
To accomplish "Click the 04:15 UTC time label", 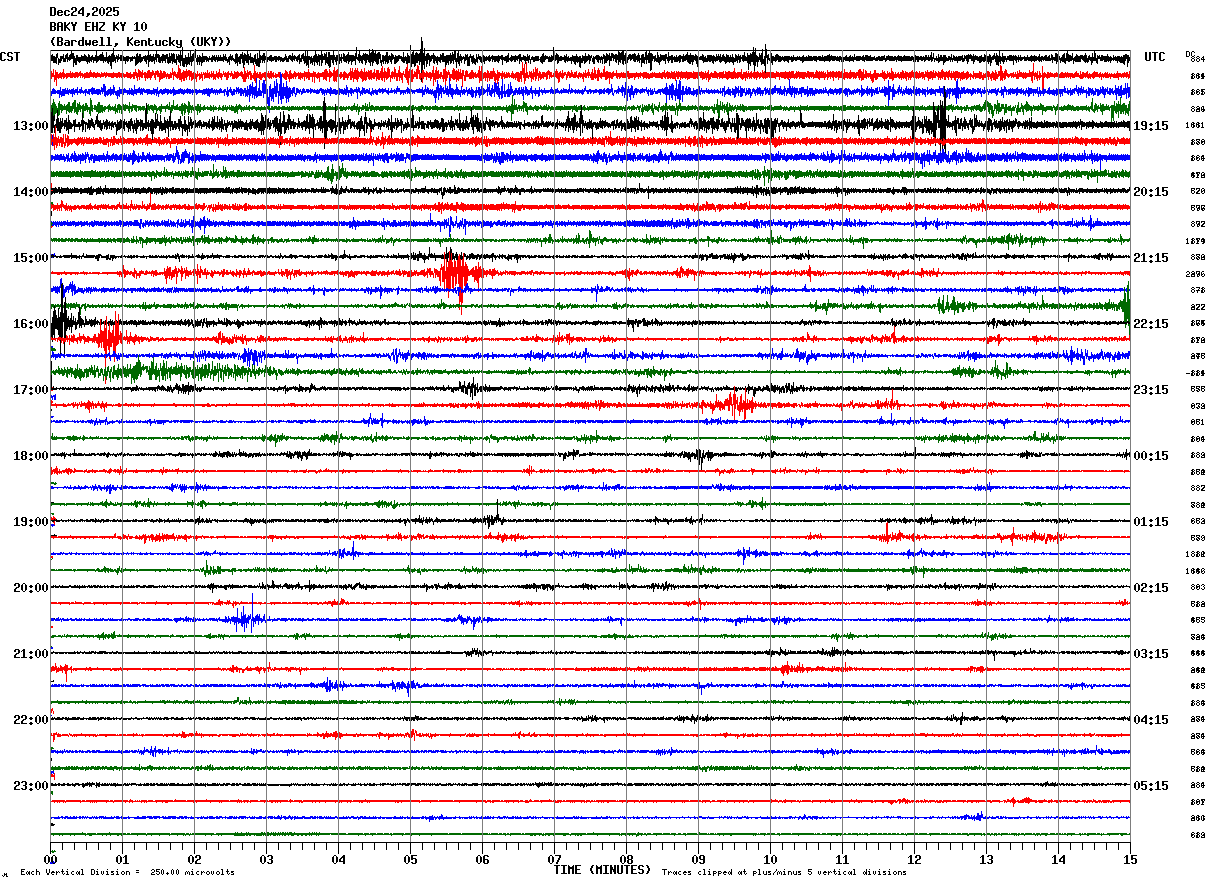I will [x=1150, y=720].
